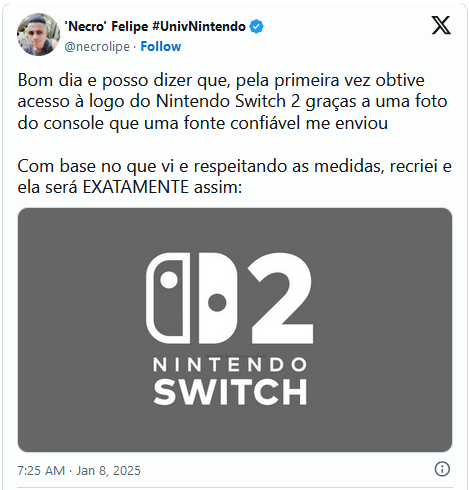Click the large white 2 numeral

pyautogui.click(x=280, y=298)
